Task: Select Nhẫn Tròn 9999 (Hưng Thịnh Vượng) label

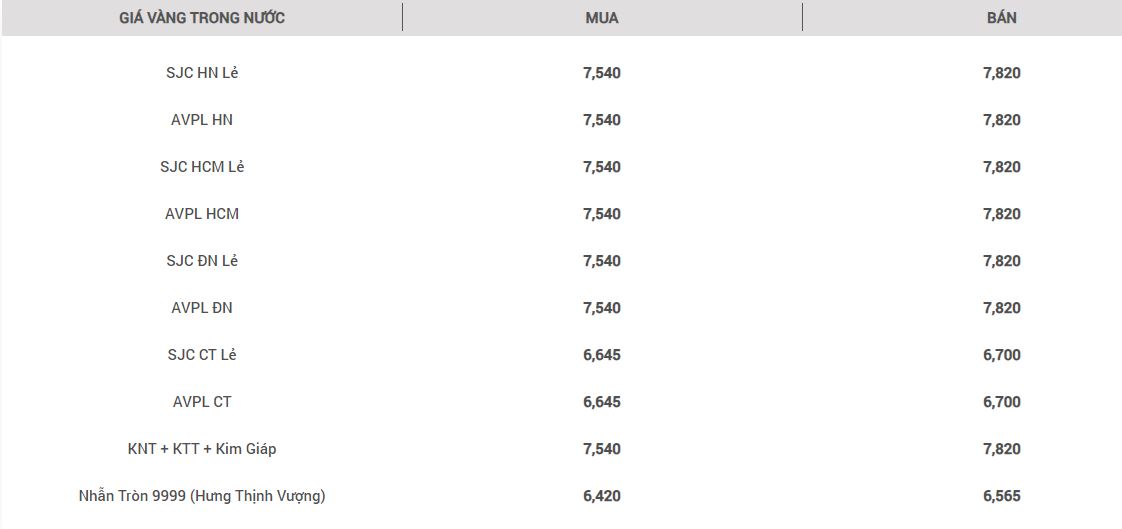Action: click(x=202, y=496)
